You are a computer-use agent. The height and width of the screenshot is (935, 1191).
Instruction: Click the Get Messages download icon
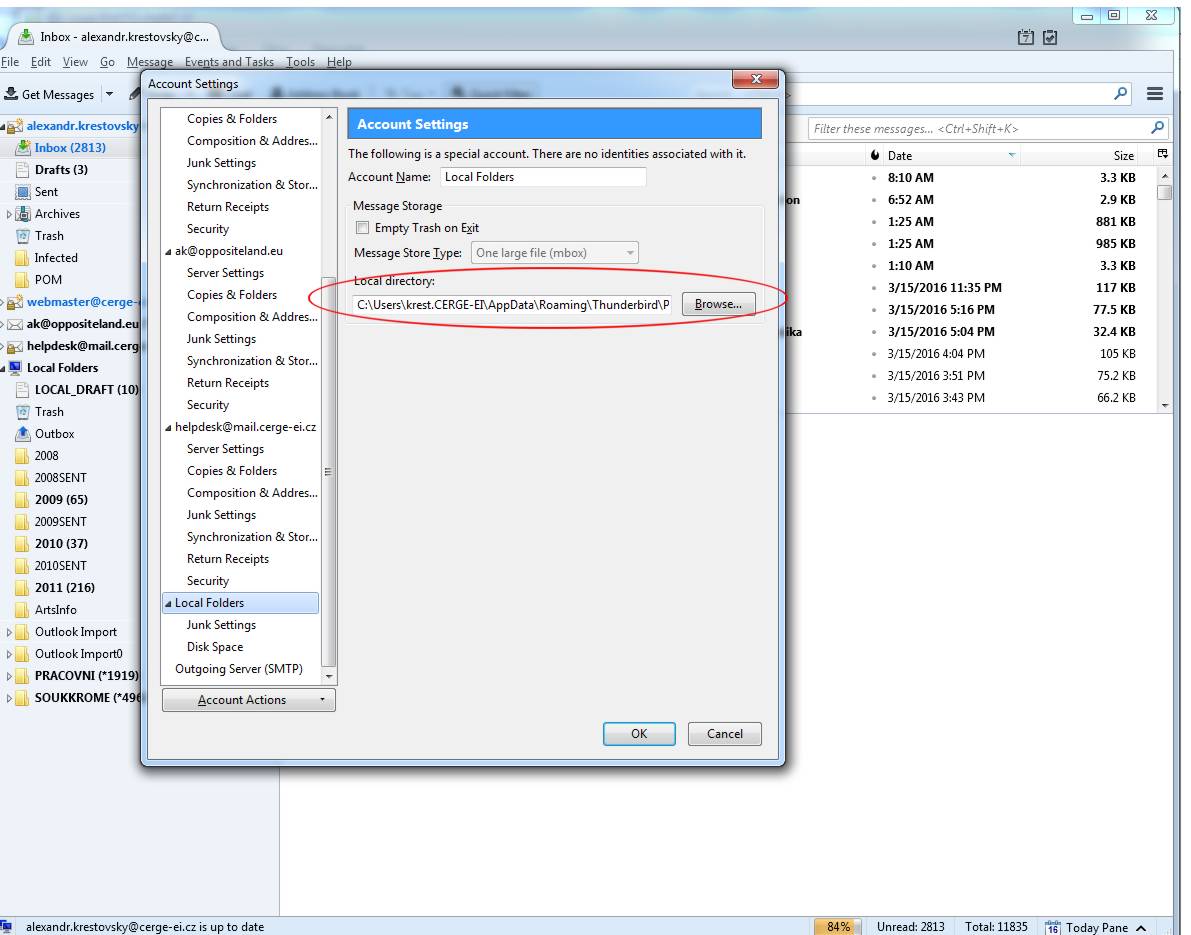[x=11, y=94]
